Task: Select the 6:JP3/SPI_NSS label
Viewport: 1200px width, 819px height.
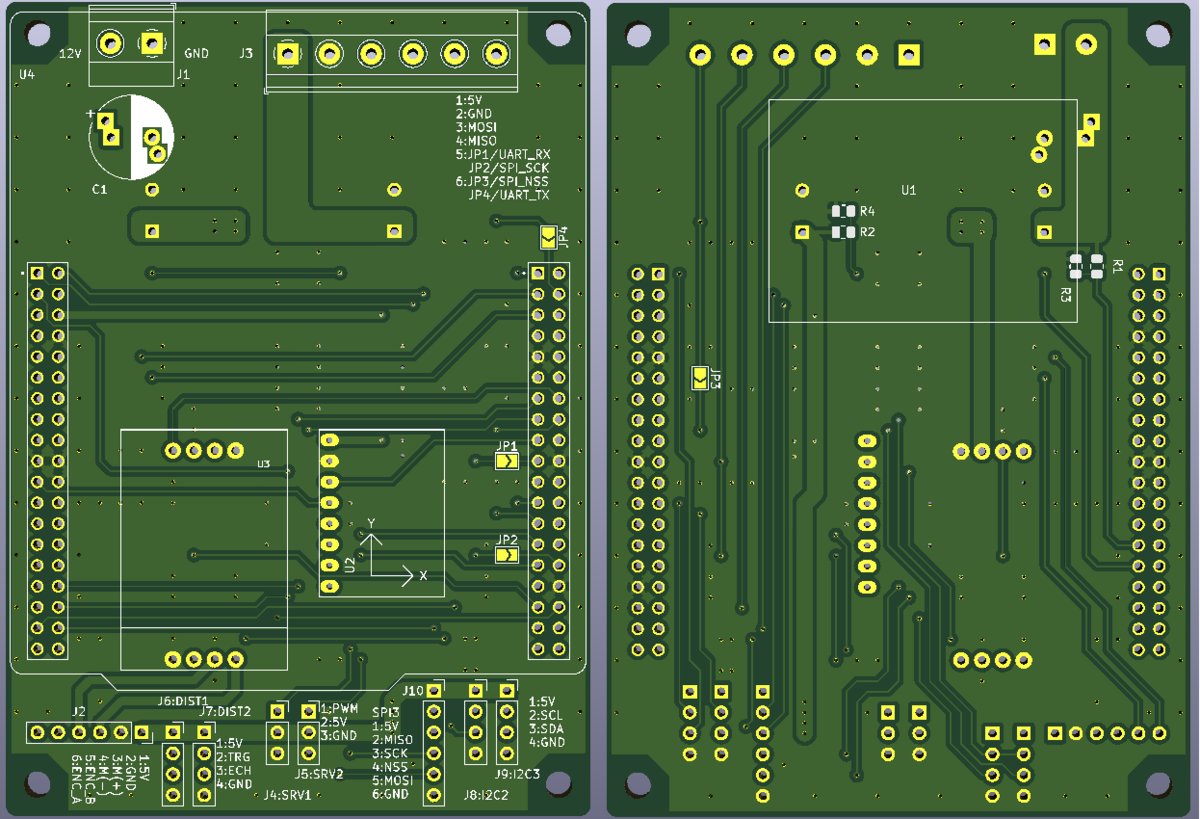Action: pyautogui.click(x=502, y=182)
